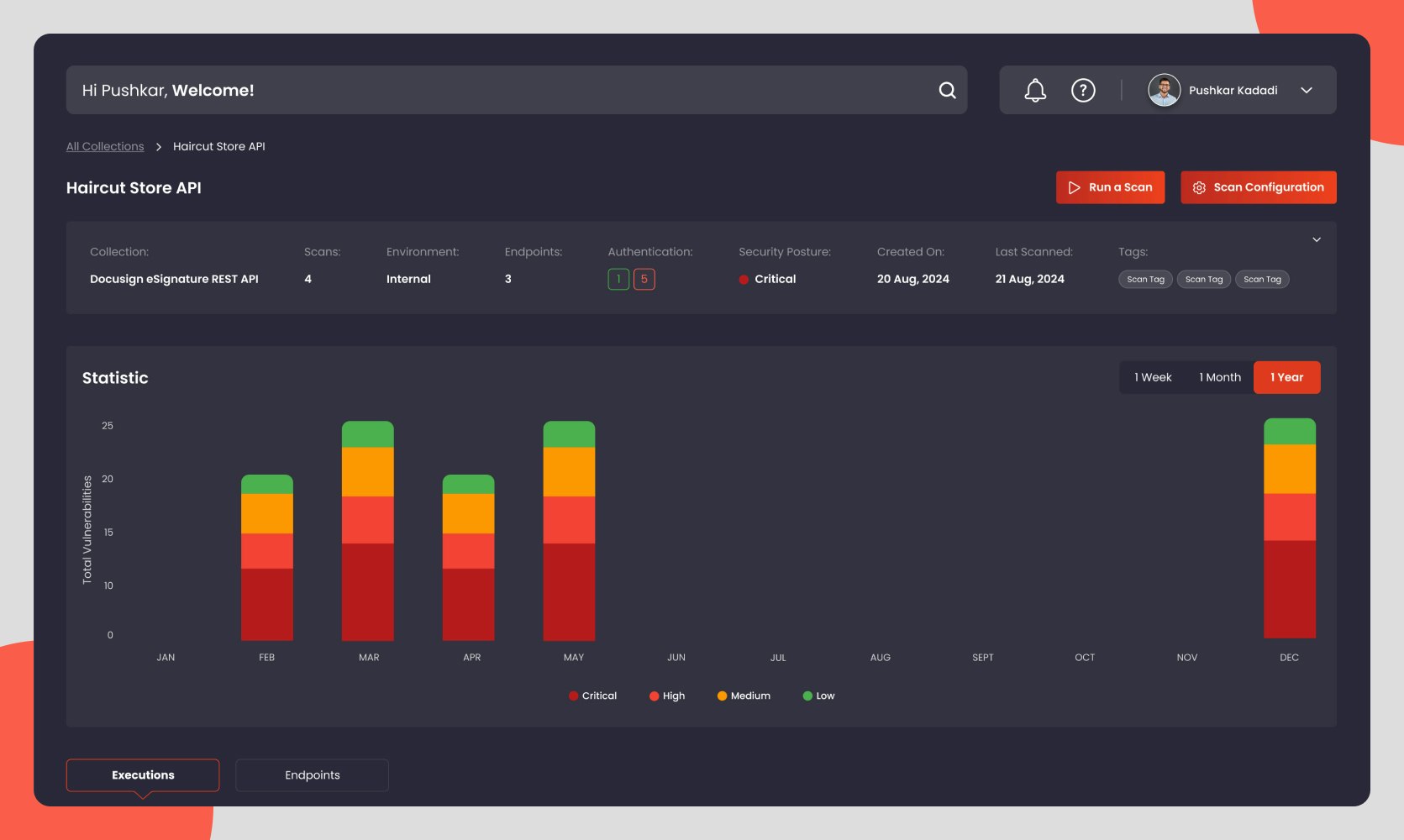The height and width of the screenshot is (840, 1404).
Task: Select the third Scan Tag chip
Action: 1262,279
